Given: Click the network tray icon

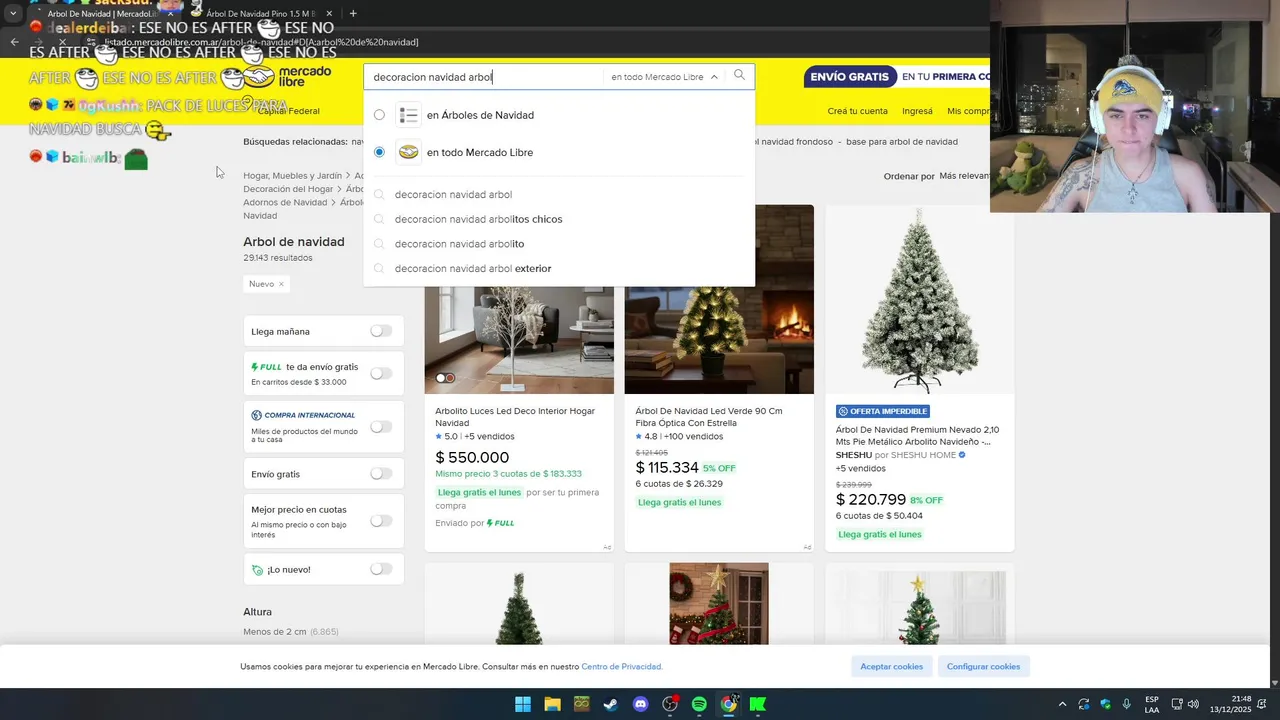Looking at the screenshot, I should [1177, 704].
